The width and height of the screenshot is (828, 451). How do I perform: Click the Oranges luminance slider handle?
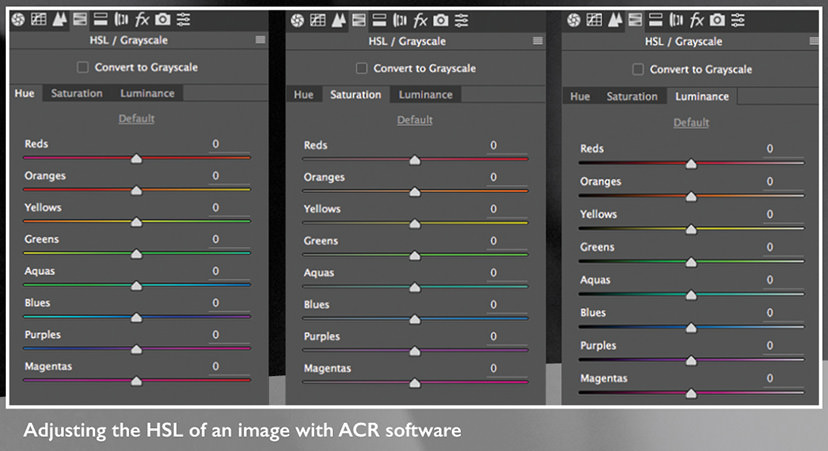pyautogui.click(x=691, y=196)
